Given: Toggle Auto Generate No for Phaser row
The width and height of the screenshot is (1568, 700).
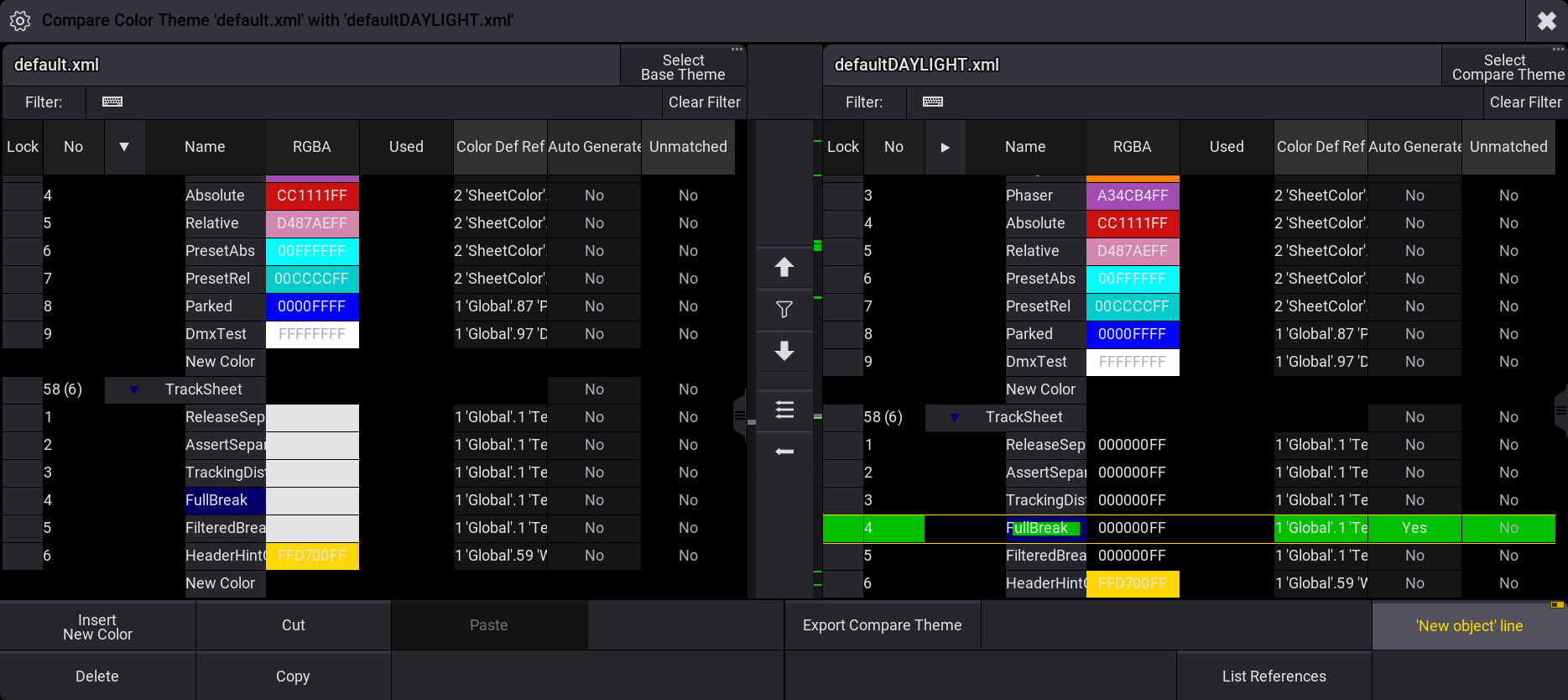Looking at the screenshot, I should (x=1414, y=196).
